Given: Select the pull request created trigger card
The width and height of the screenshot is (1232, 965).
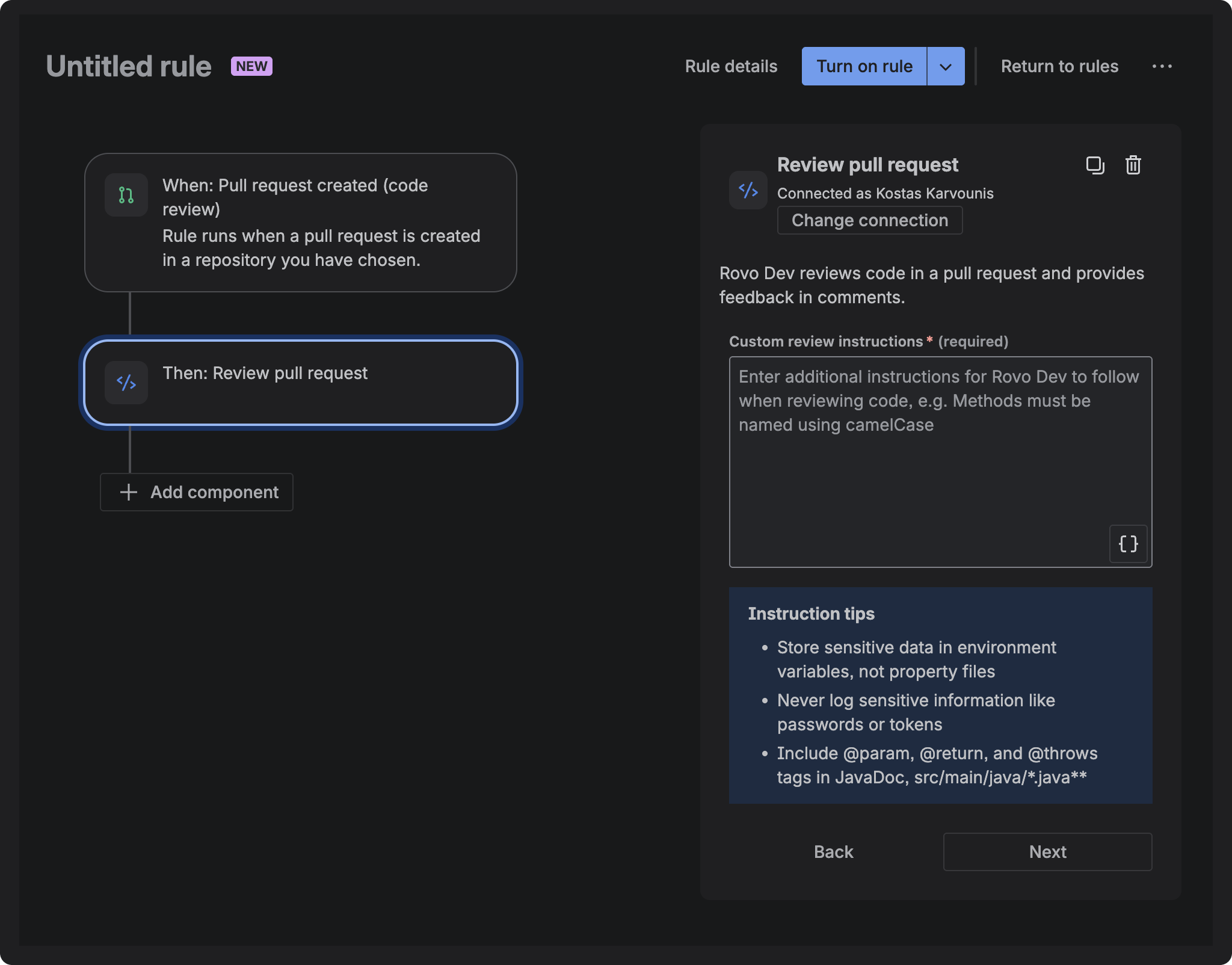Looking at the screenshot, I should [x=301, y=221].
